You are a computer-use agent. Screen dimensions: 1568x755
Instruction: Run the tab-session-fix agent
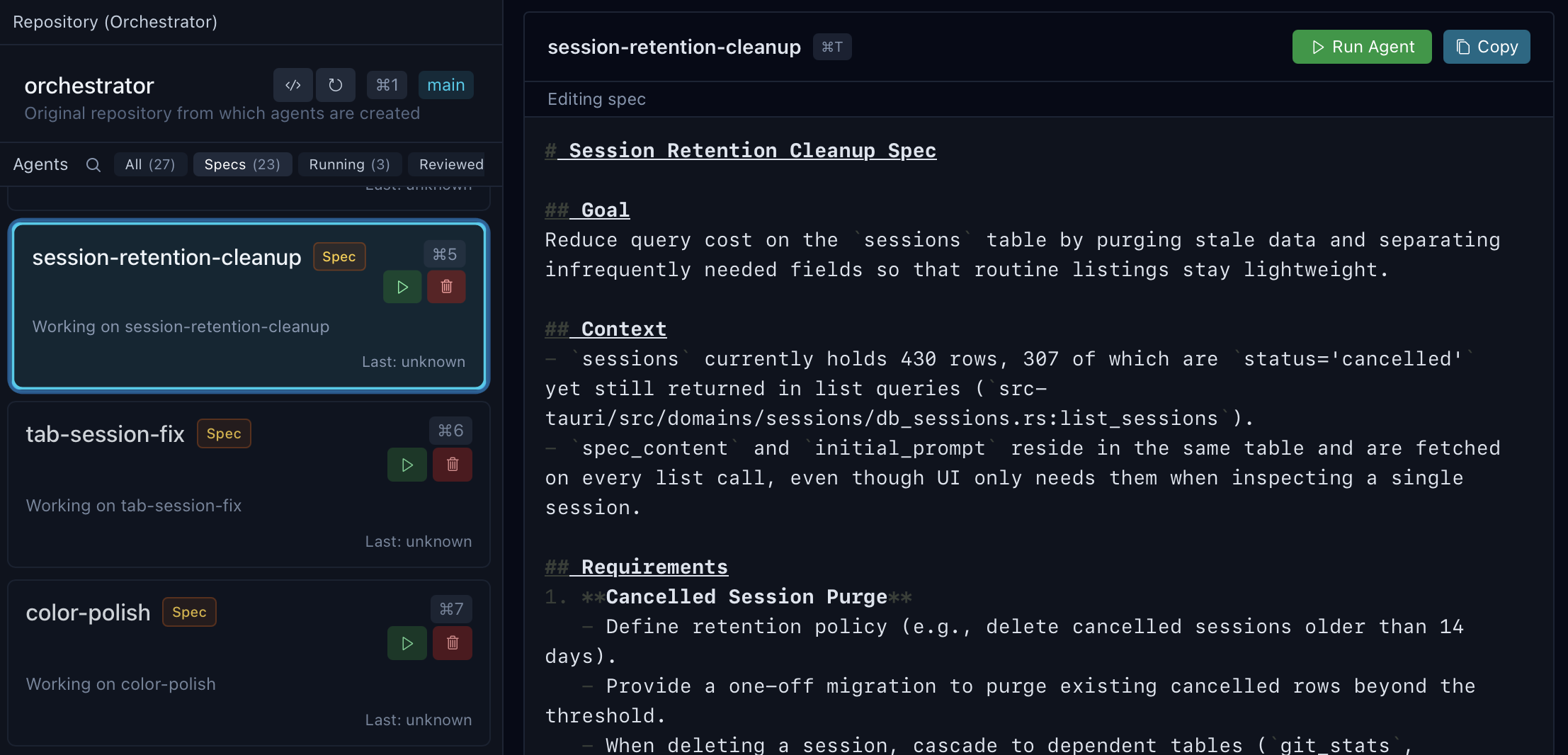(407, 465)
